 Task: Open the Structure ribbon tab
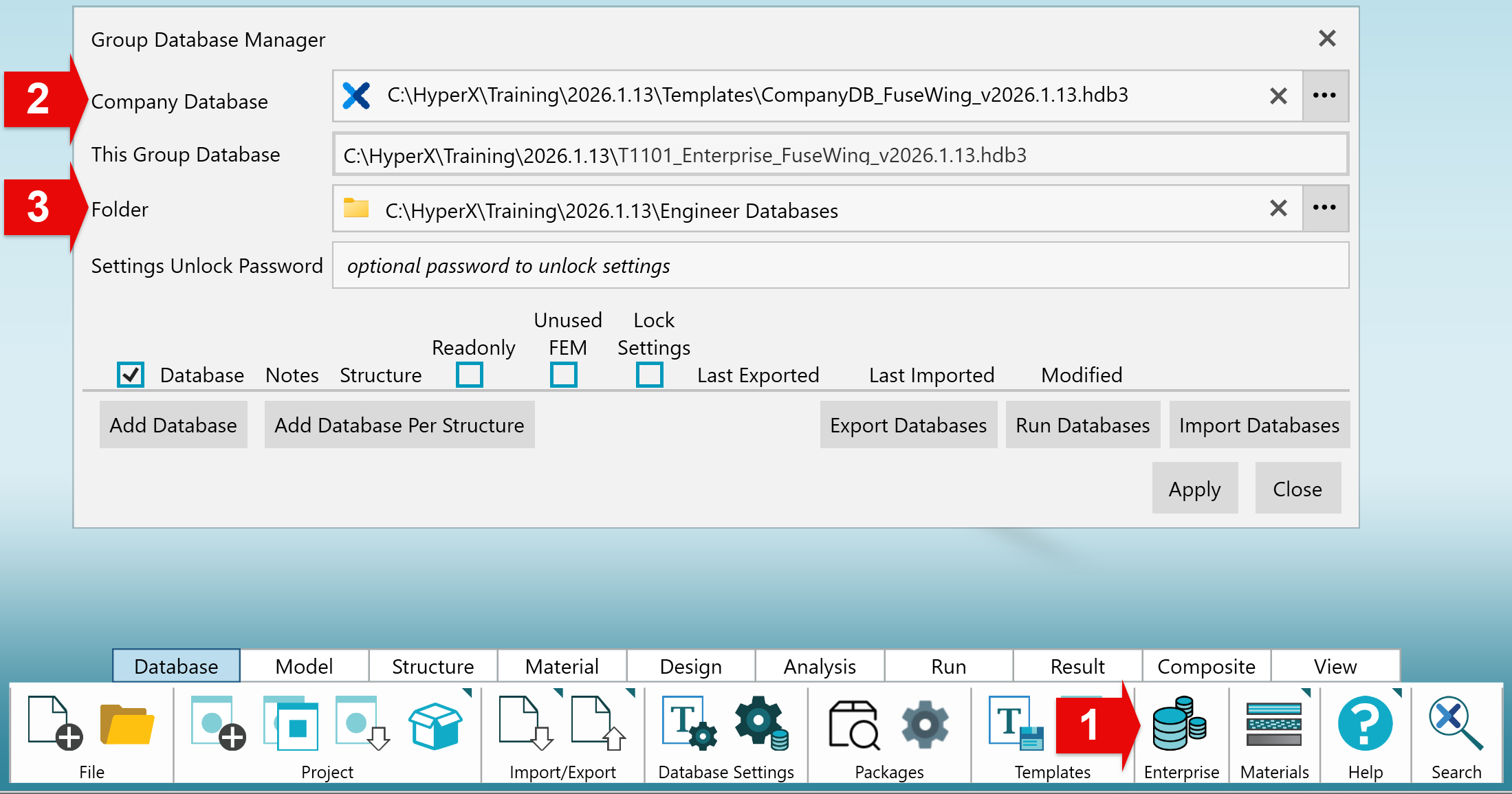tap(433, 666)
